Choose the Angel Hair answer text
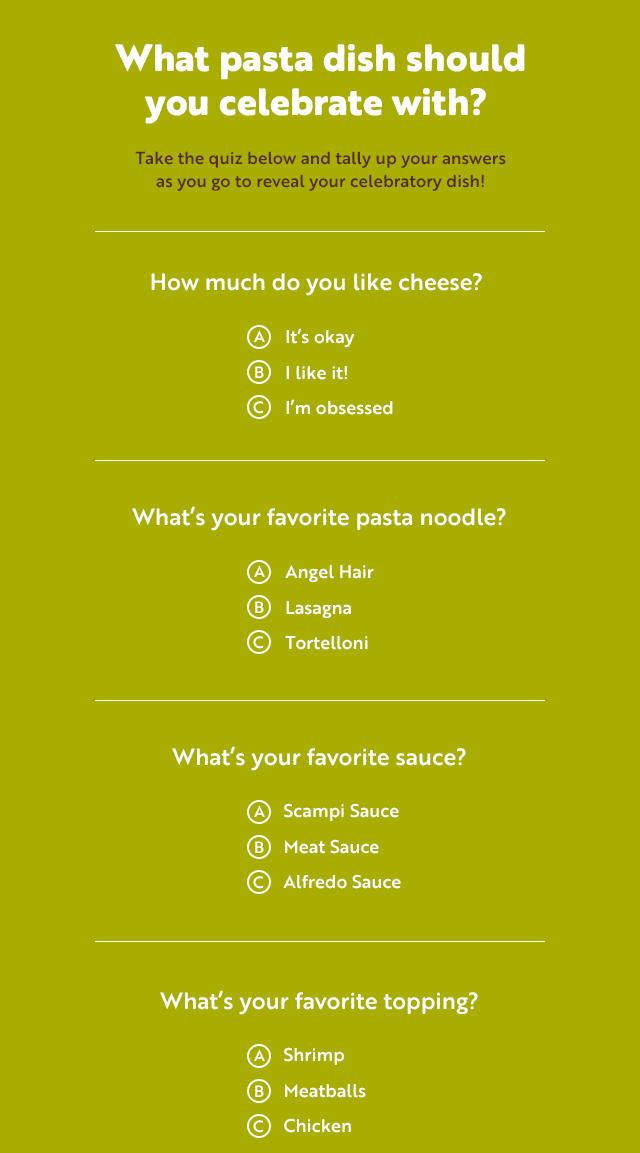The image size is (640, 1153). point(329,572)
